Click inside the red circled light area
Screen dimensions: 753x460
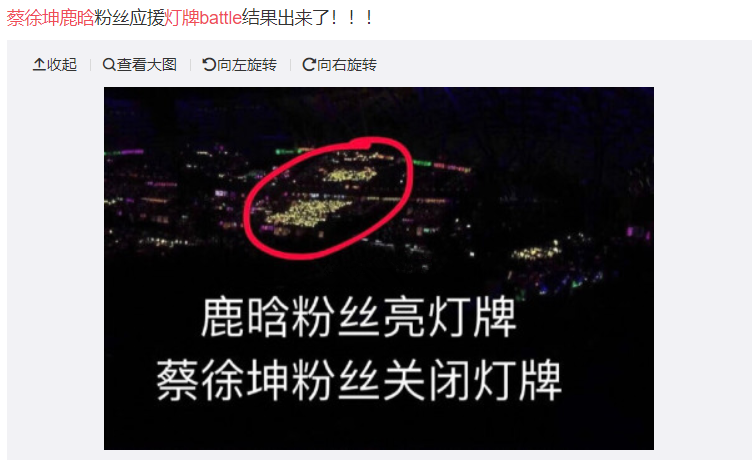coord(328,198)
